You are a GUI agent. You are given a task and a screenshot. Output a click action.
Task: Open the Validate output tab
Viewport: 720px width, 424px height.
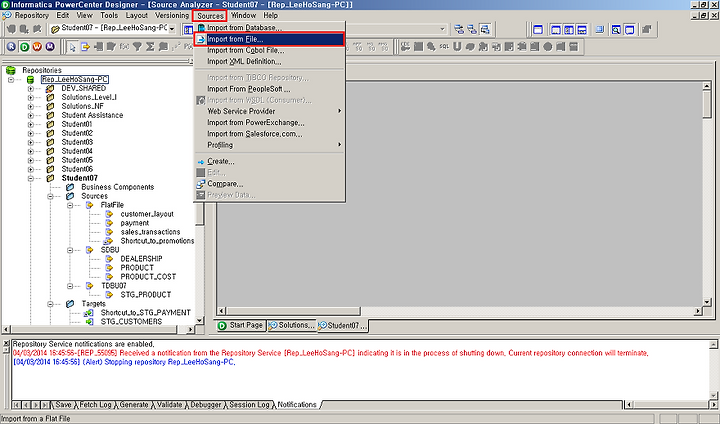169,405
